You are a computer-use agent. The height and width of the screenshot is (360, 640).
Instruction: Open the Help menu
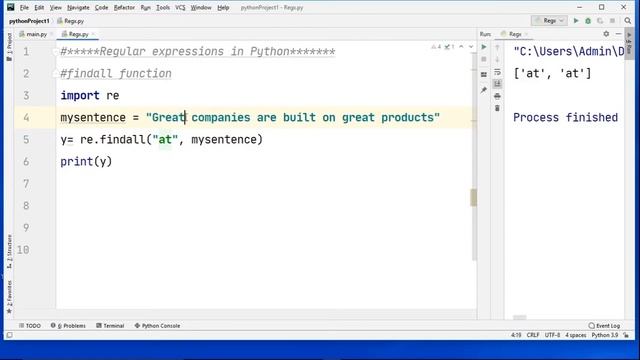pyautogui.click(x=223, y=7)
